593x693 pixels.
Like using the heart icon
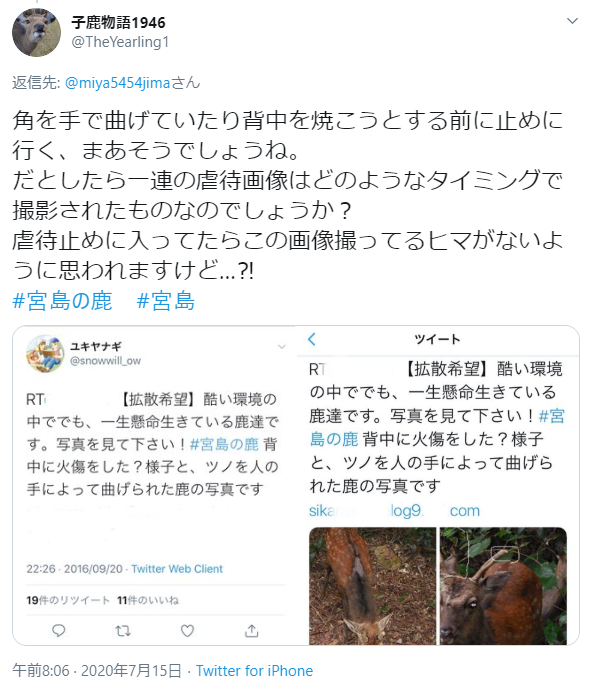(187, 630)
